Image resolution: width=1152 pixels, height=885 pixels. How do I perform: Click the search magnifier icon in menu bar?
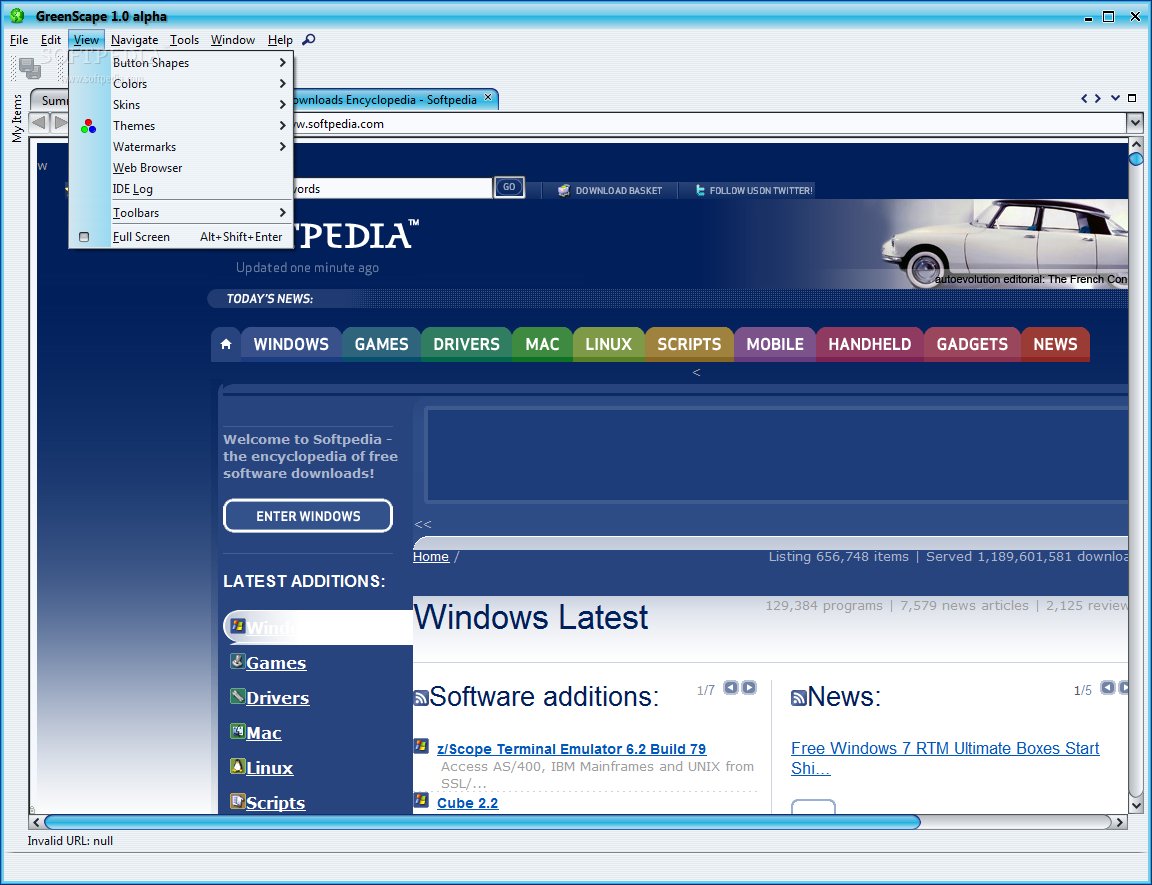(309, 40)
